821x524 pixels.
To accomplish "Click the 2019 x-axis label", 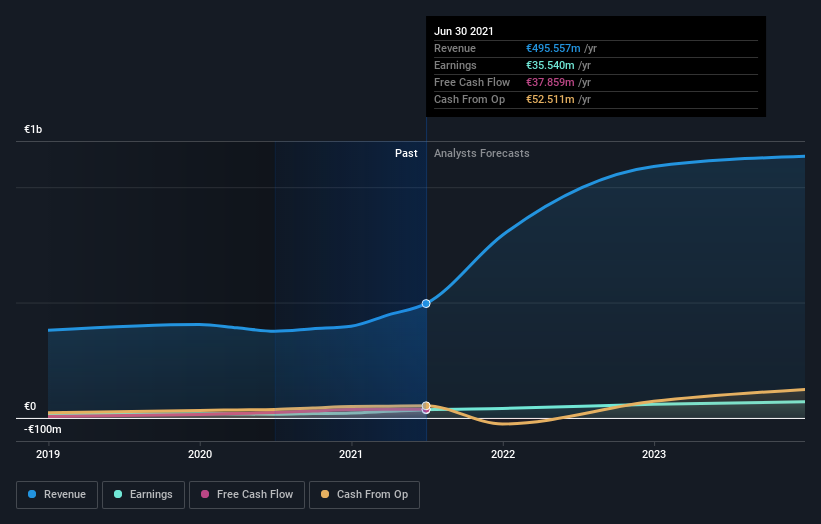I will point(48,454).
